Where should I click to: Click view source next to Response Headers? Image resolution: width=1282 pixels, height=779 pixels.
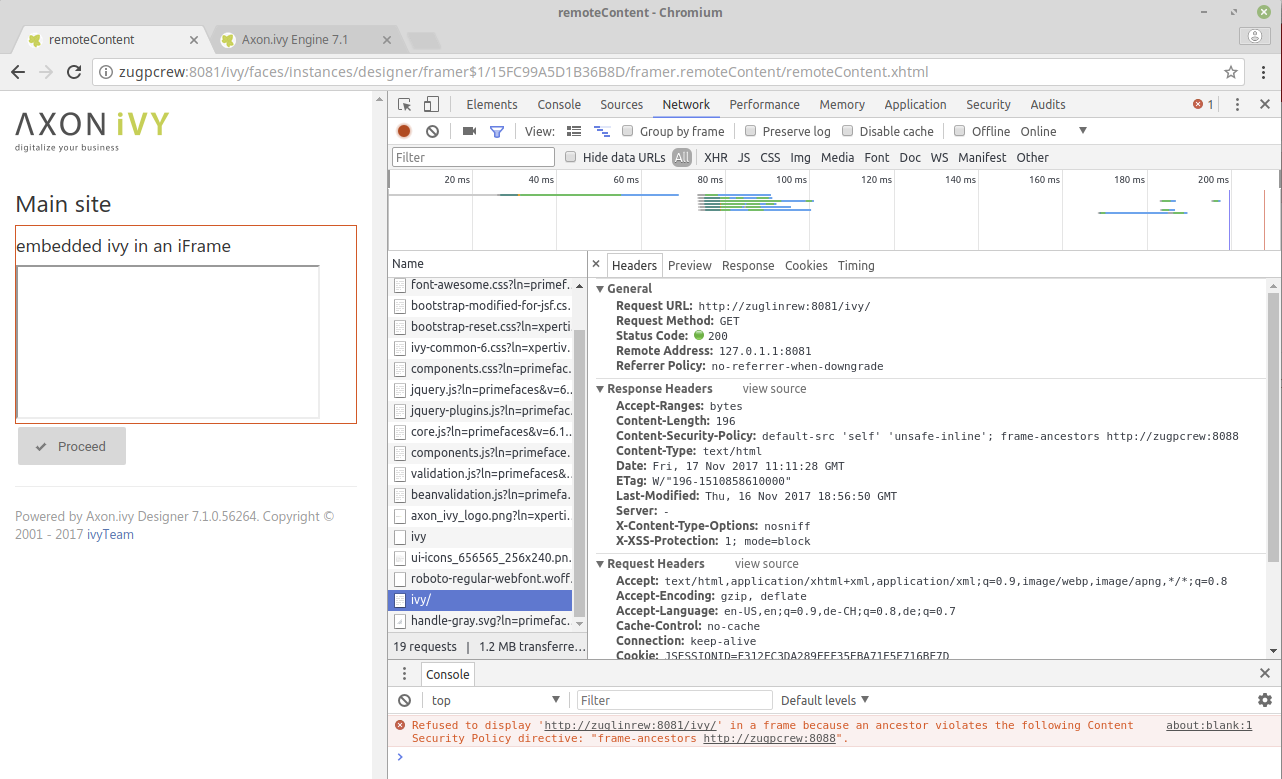click(x=774, y=389)
